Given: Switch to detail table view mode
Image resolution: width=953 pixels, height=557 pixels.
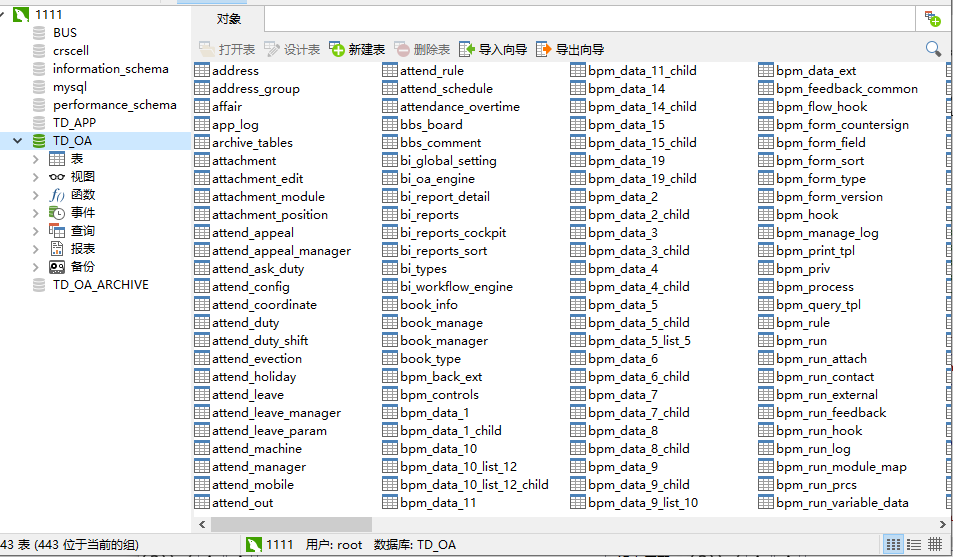Looking at the screenshot, I should click(x=935, y=544).
